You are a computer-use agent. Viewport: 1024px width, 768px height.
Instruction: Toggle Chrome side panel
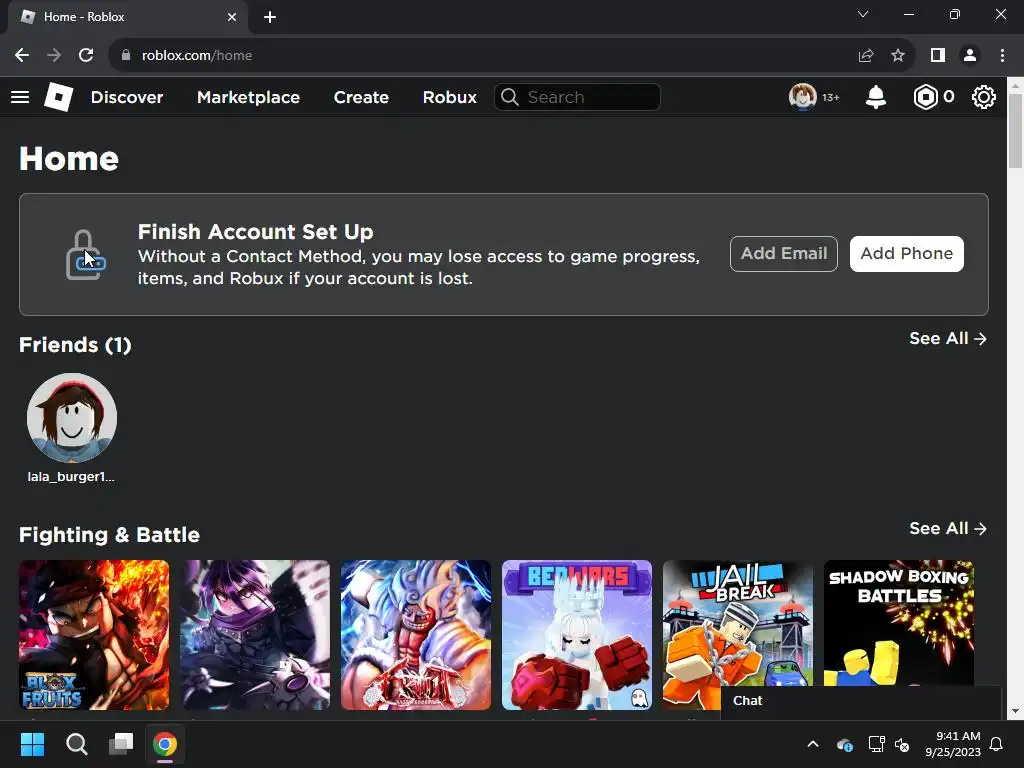click(938, 56)
